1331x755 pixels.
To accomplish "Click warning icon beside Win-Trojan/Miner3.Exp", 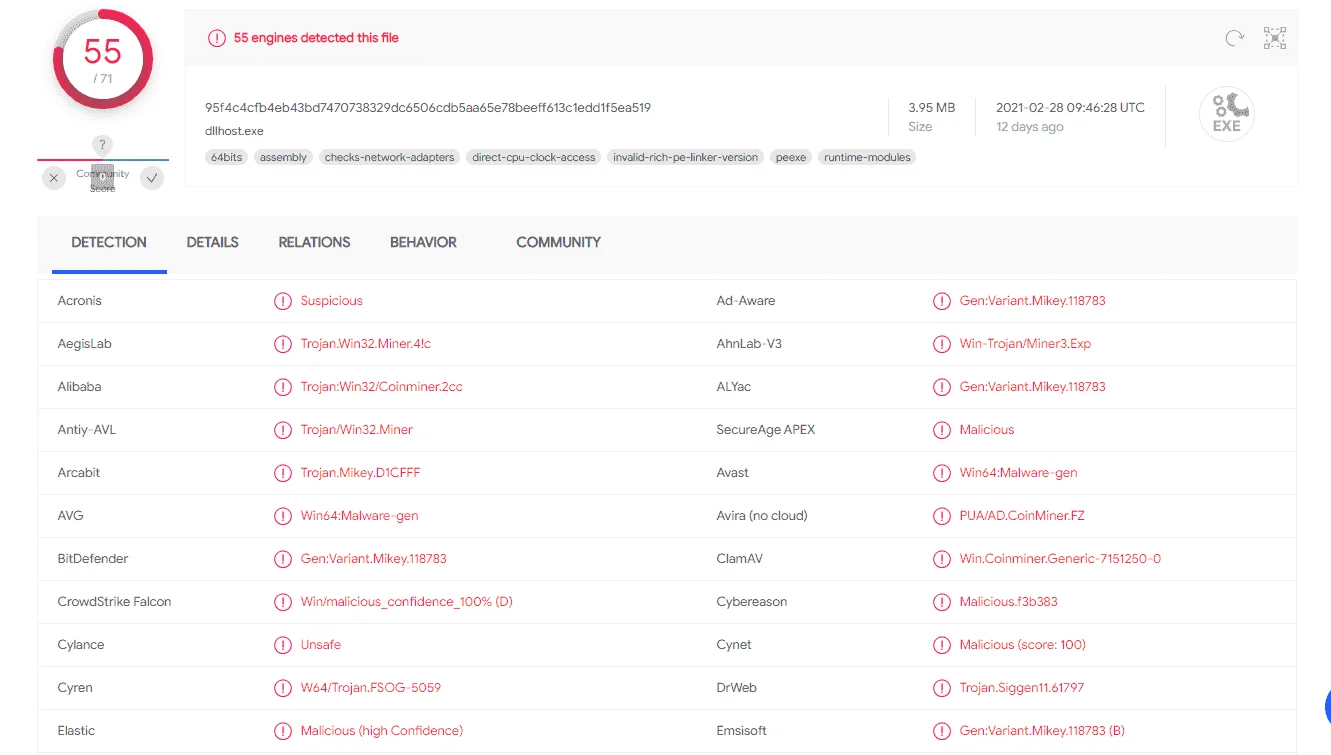I will [942, 344].
